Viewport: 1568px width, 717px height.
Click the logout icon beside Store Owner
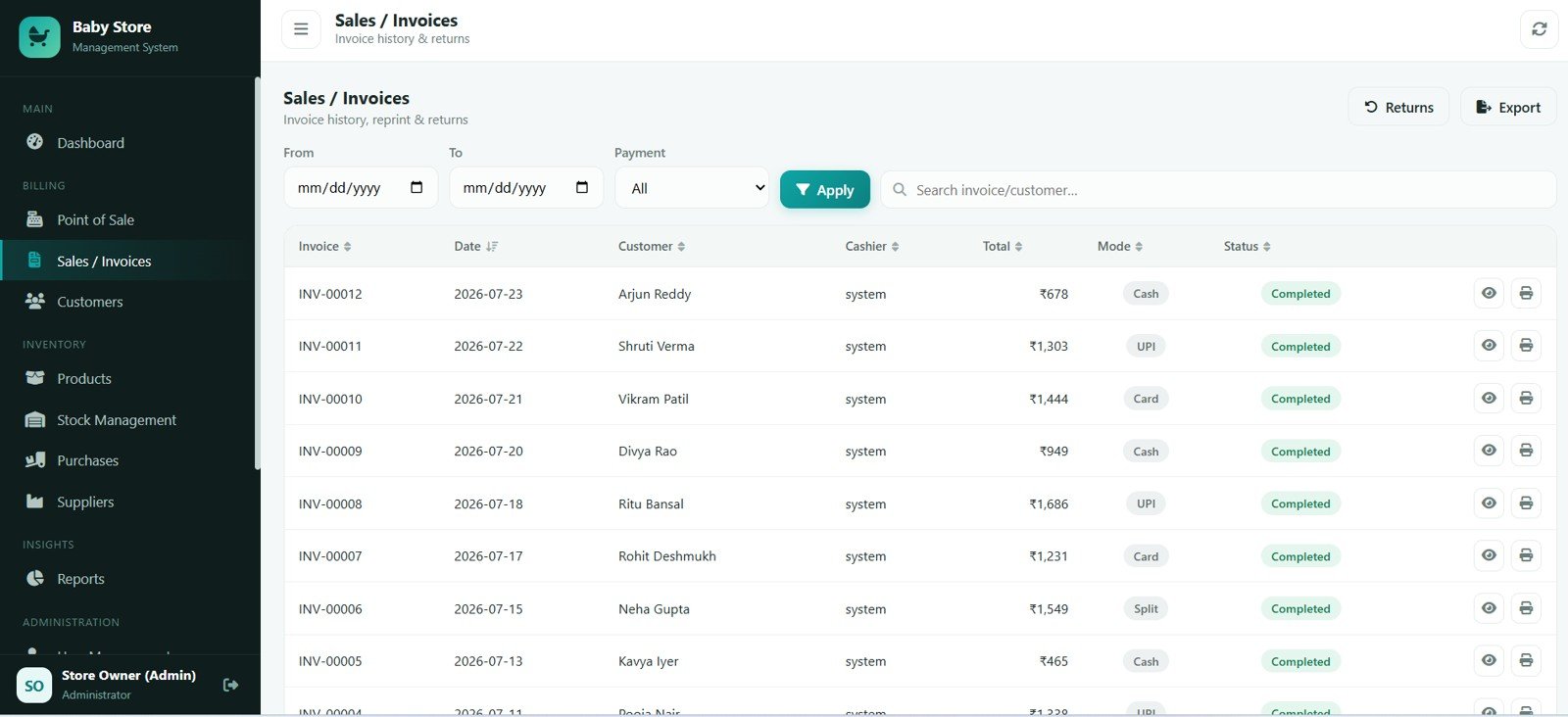click(x=231, y=685)
